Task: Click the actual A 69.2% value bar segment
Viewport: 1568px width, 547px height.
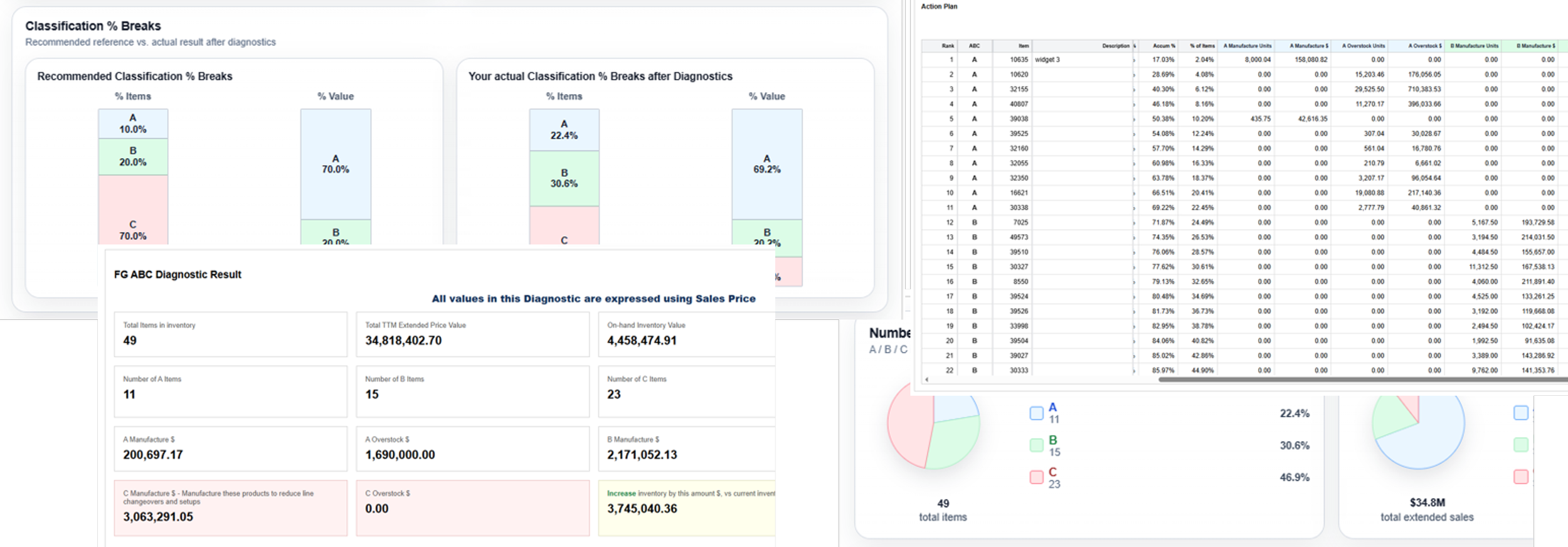Action: (x=767, y=164)
